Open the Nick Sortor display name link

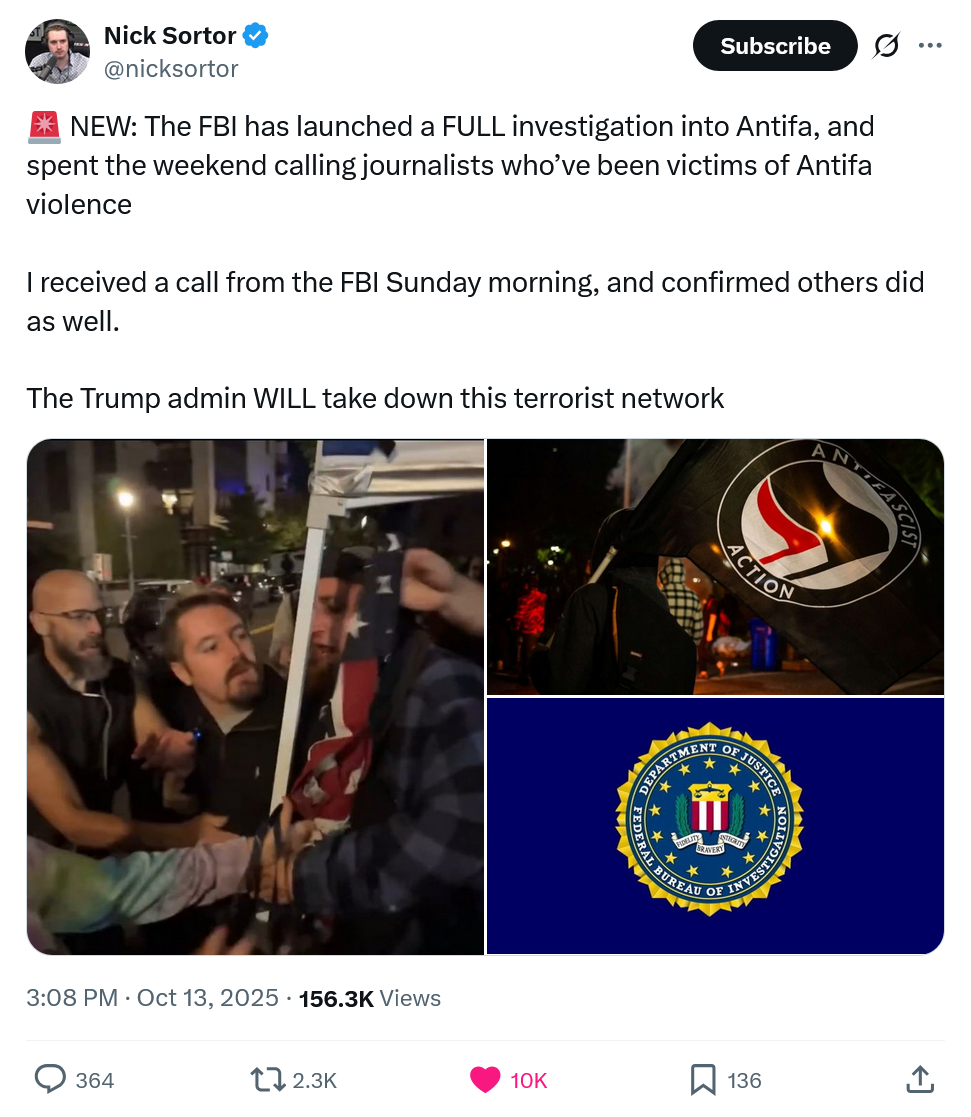pos(170,37)
